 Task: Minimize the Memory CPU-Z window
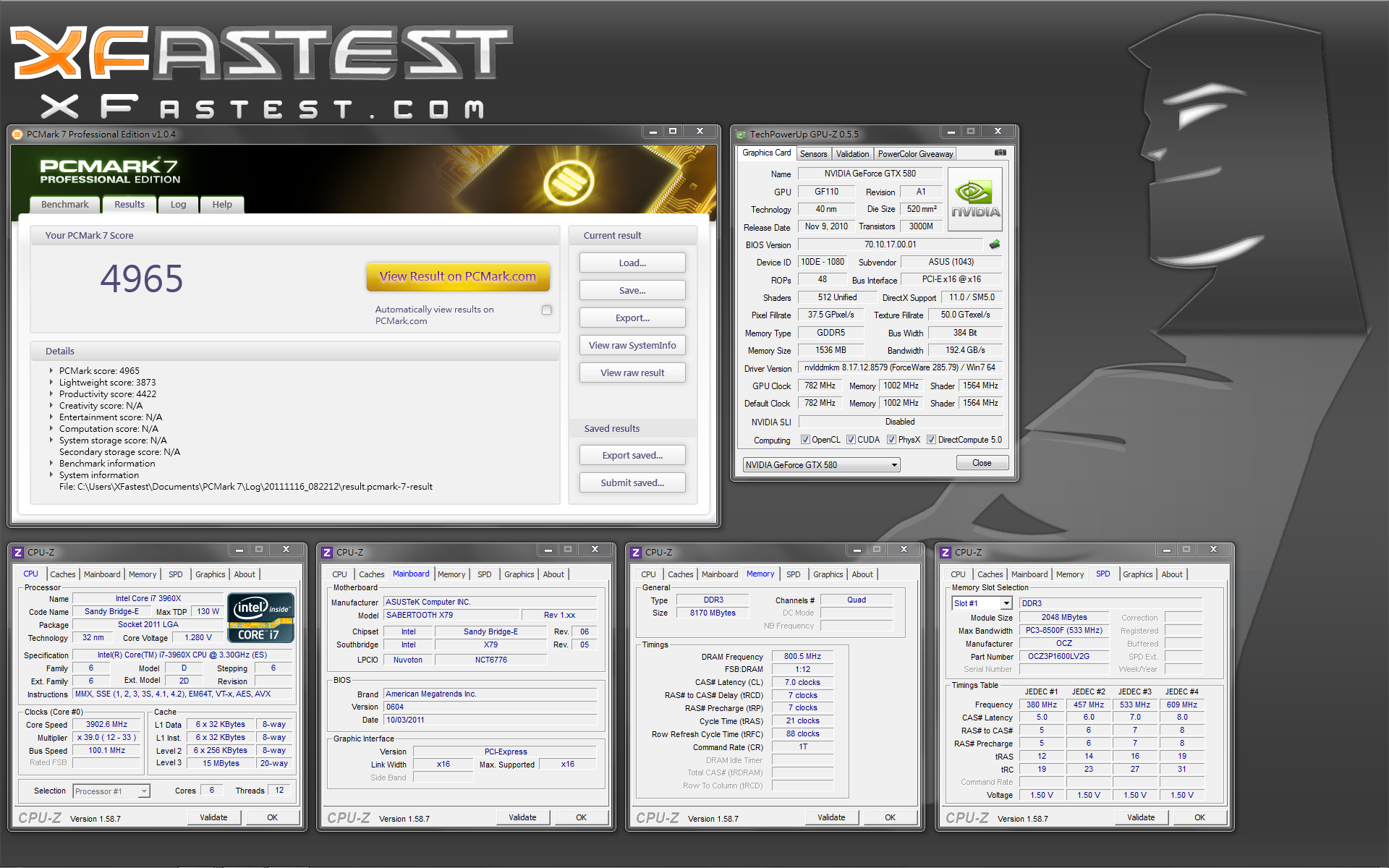click(857, 550)
